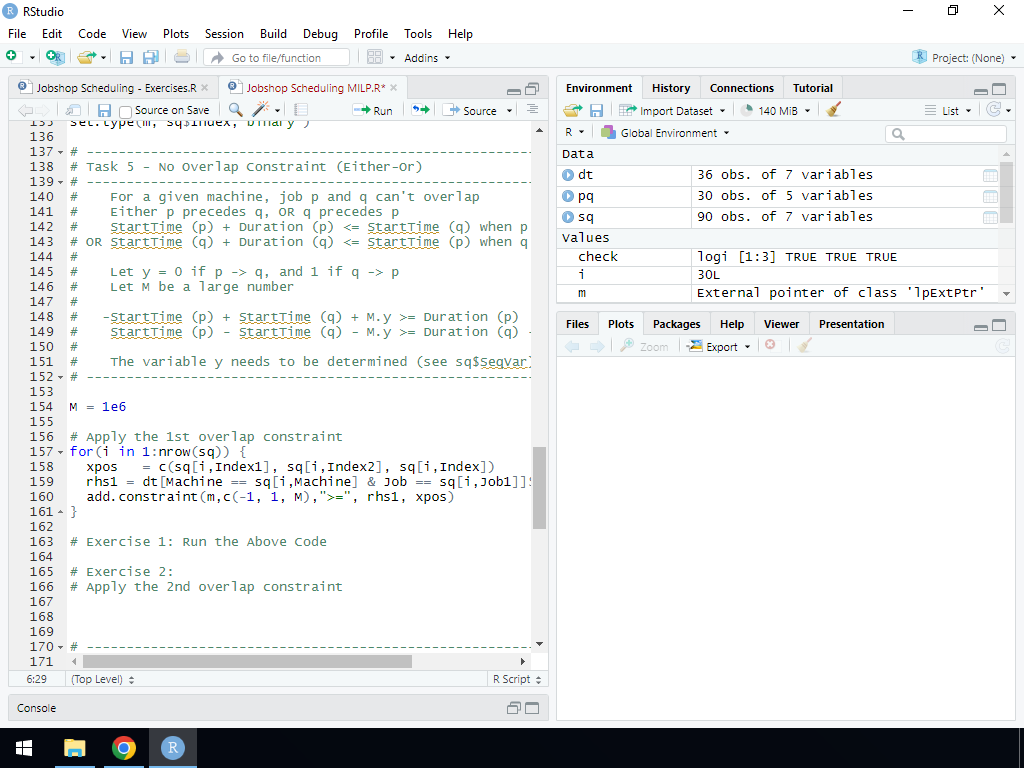Toggle the Source on Save checkbox
This screenshot has width=1024, height=768.
point(126,111)
